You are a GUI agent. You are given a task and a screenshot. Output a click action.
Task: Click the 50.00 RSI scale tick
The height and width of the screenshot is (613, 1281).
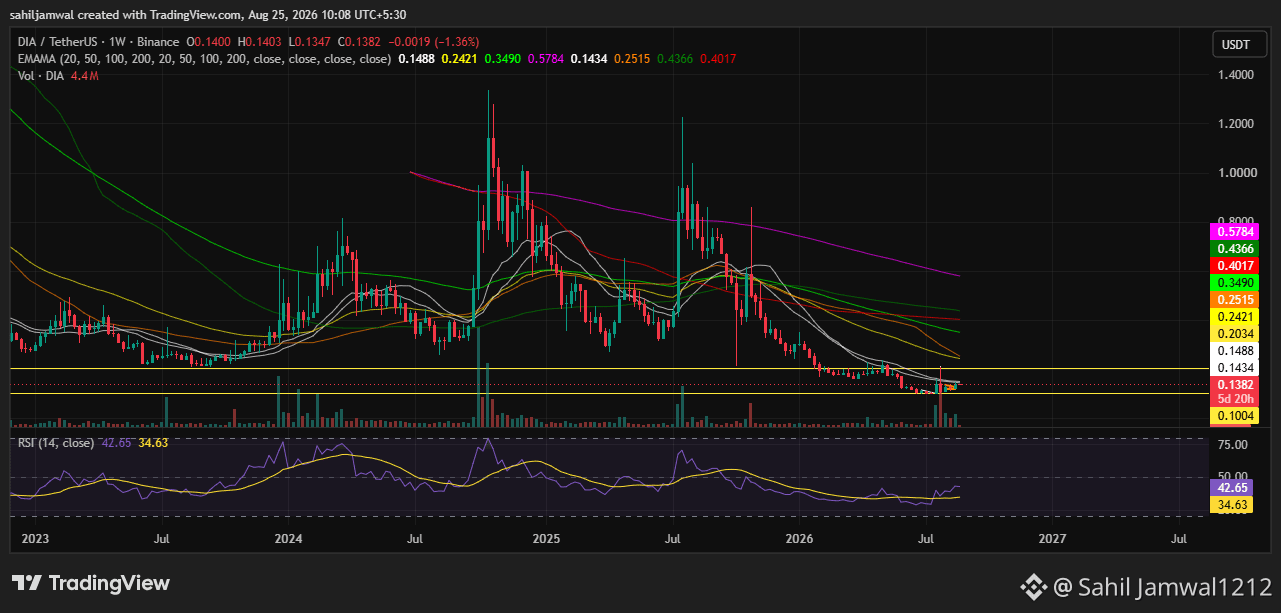pos(1234,477)
